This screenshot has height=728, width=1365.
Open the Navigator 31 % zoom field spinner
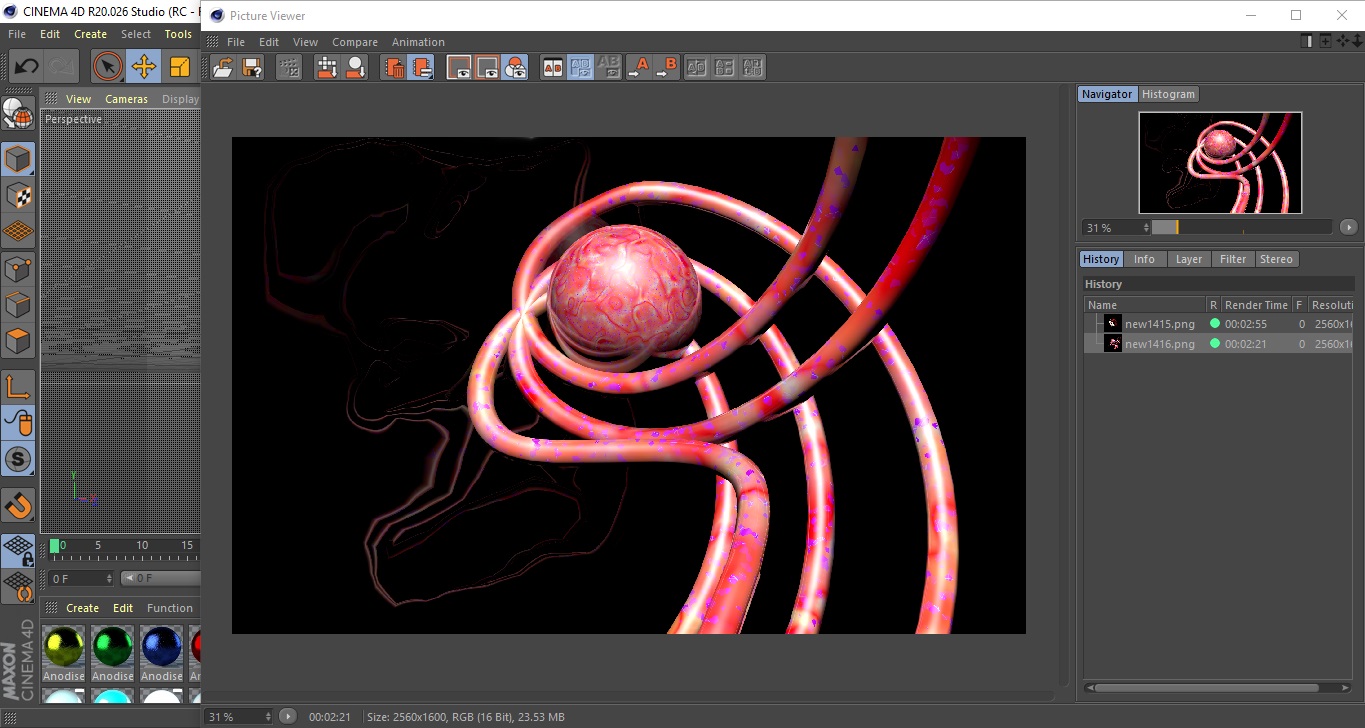click(x=1145, y=228)
